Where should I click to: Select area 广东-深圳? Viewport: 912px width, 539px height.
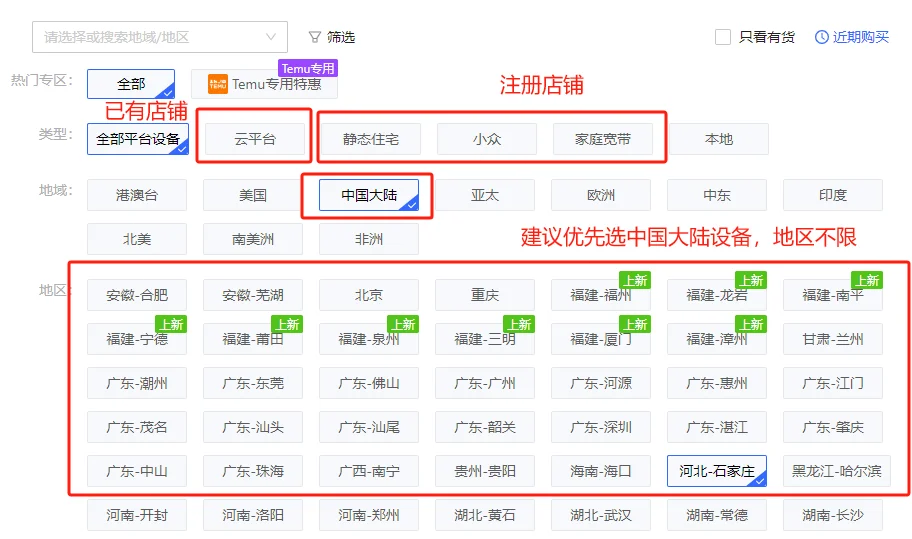[x=601, y=427]
